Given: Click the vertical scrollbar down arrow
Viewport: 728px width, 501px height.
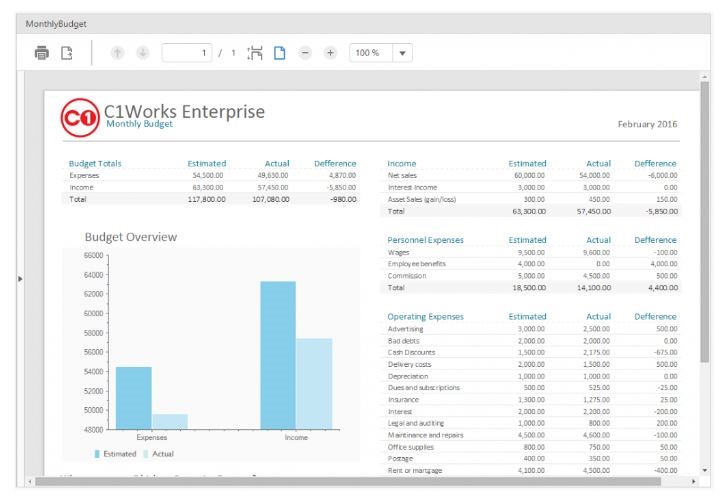Looking at the screenshot, I should coord(704,470).
